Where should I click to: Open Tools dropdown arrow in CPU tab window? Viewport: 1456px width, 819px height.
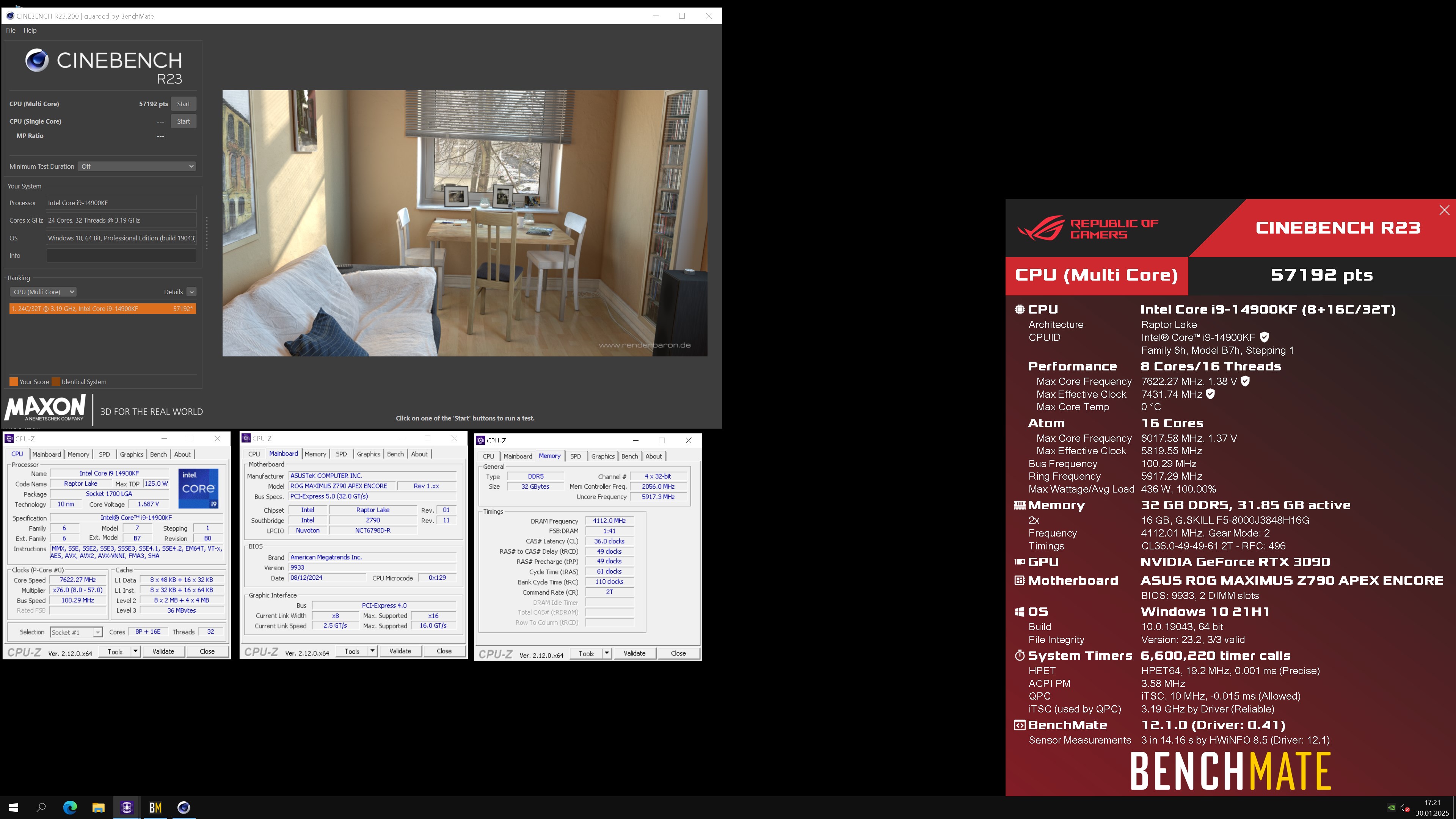tap(136, 651)
